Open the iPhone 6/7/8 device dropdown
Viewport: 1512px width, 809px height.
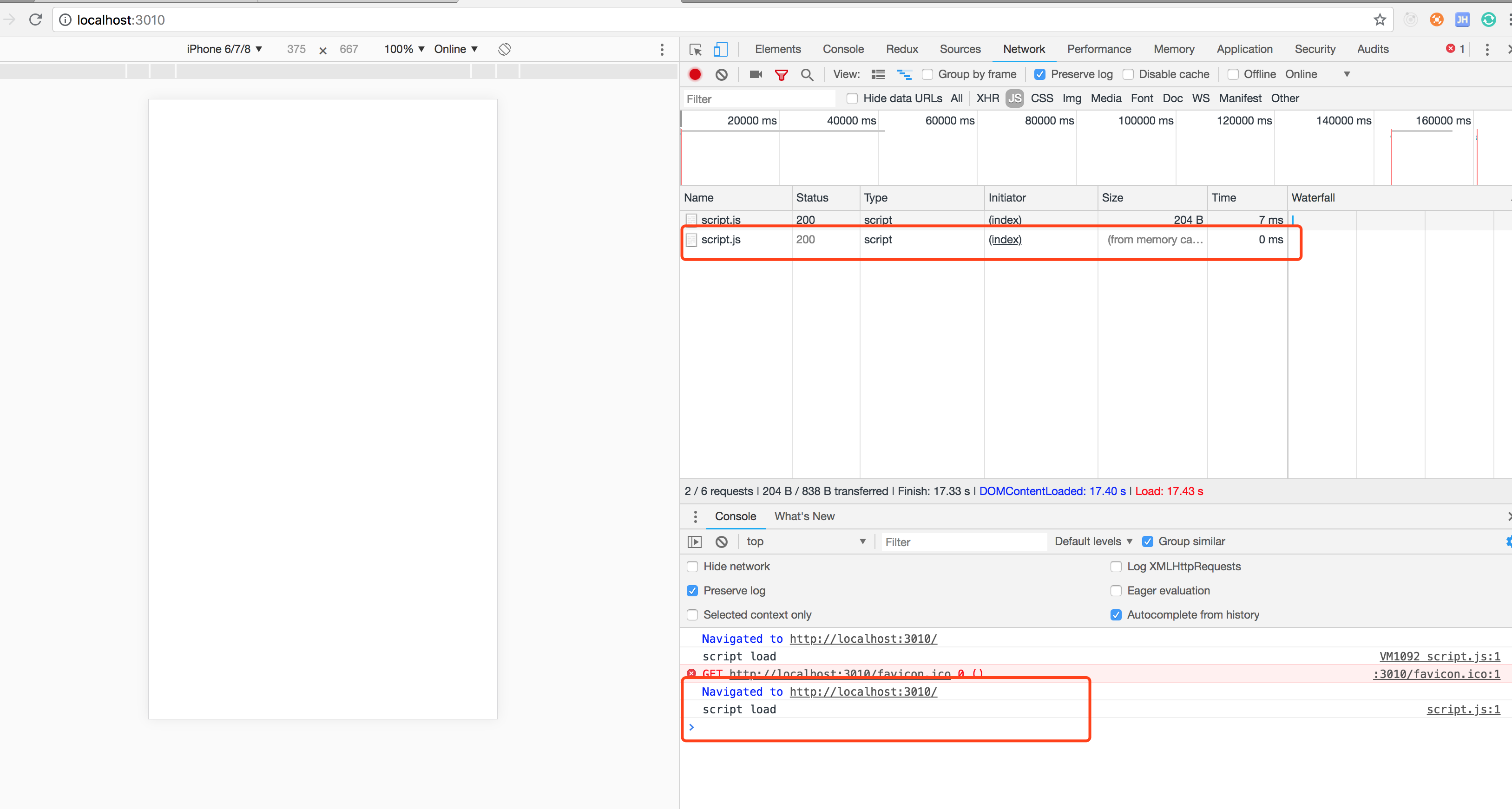click(224, 49)
